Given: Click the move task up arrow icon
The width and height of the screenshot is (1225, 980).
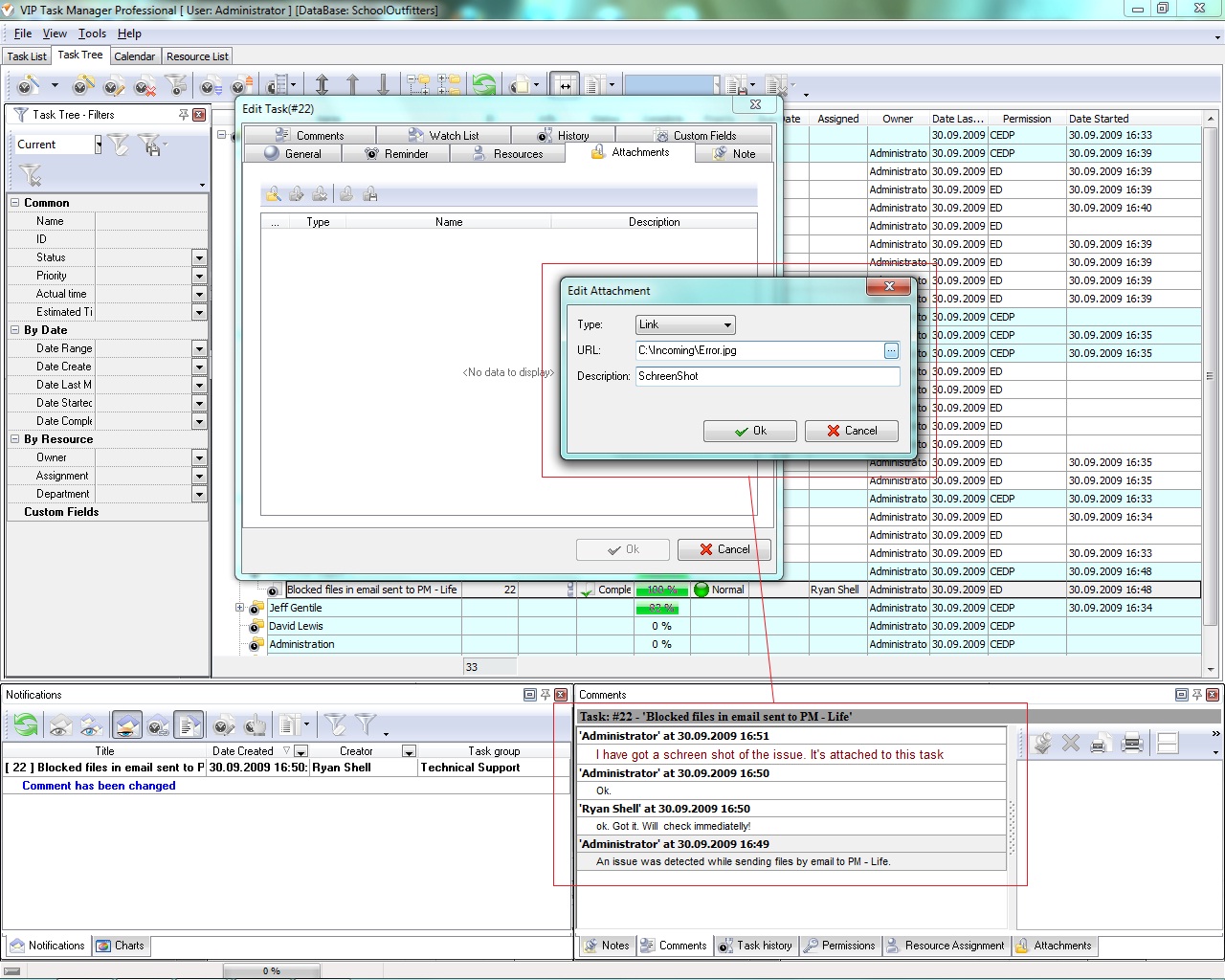Looking at the screenshot, I should [x=352, y=85].
